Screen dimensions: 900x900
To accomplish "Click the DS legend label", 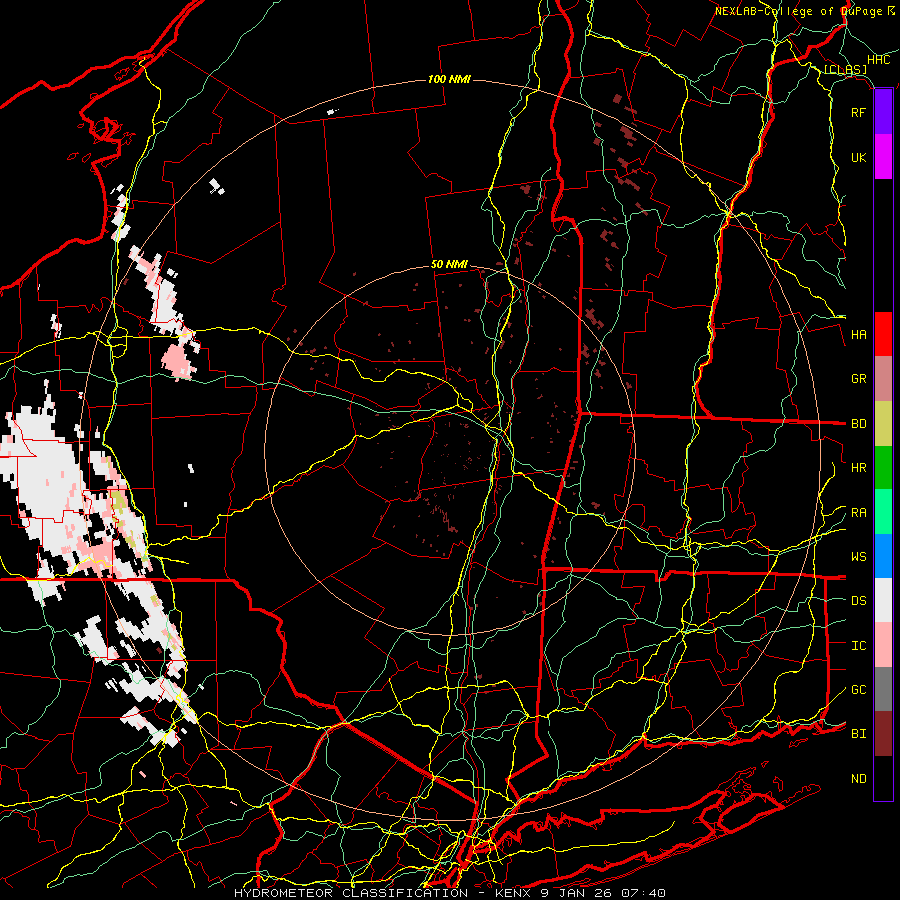I will [858, 601].
